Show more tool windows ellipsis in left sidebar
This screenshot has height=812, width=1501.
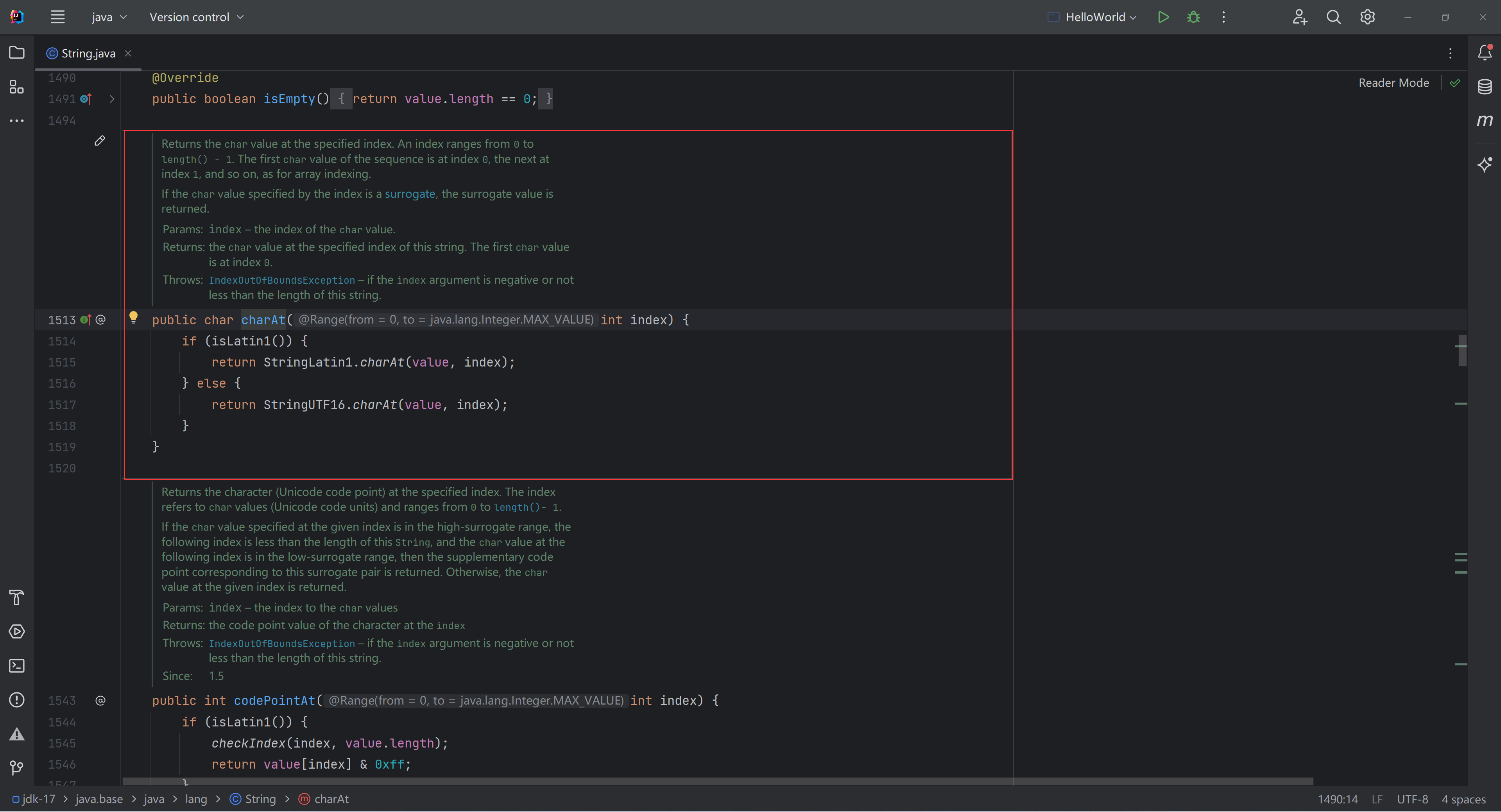17,121
